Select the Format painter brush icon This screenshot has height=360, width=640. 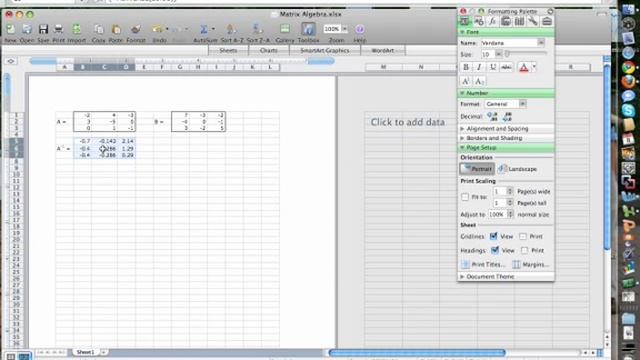click(x=136, y=29)
